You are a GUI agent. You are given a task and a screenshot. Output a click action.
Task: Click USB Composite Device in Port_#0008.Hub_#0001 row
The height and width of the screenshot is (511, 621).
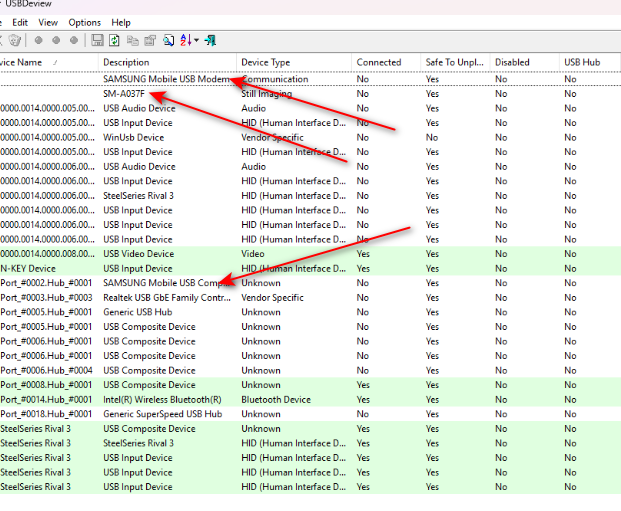coord(149,385)
